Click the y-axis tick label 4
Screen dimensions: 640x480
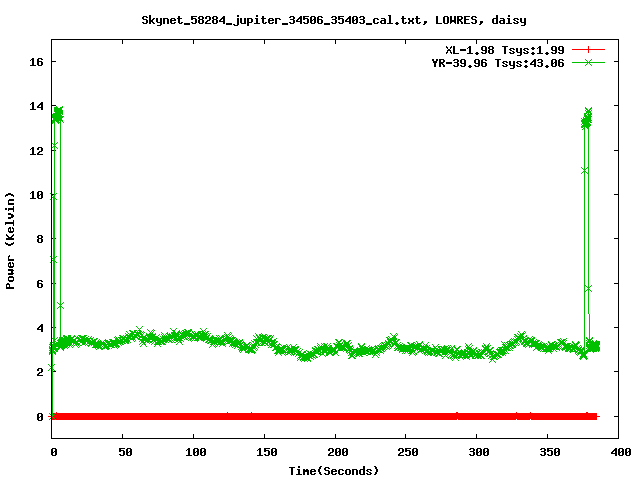pyautogui.click(x=40, y=328)
